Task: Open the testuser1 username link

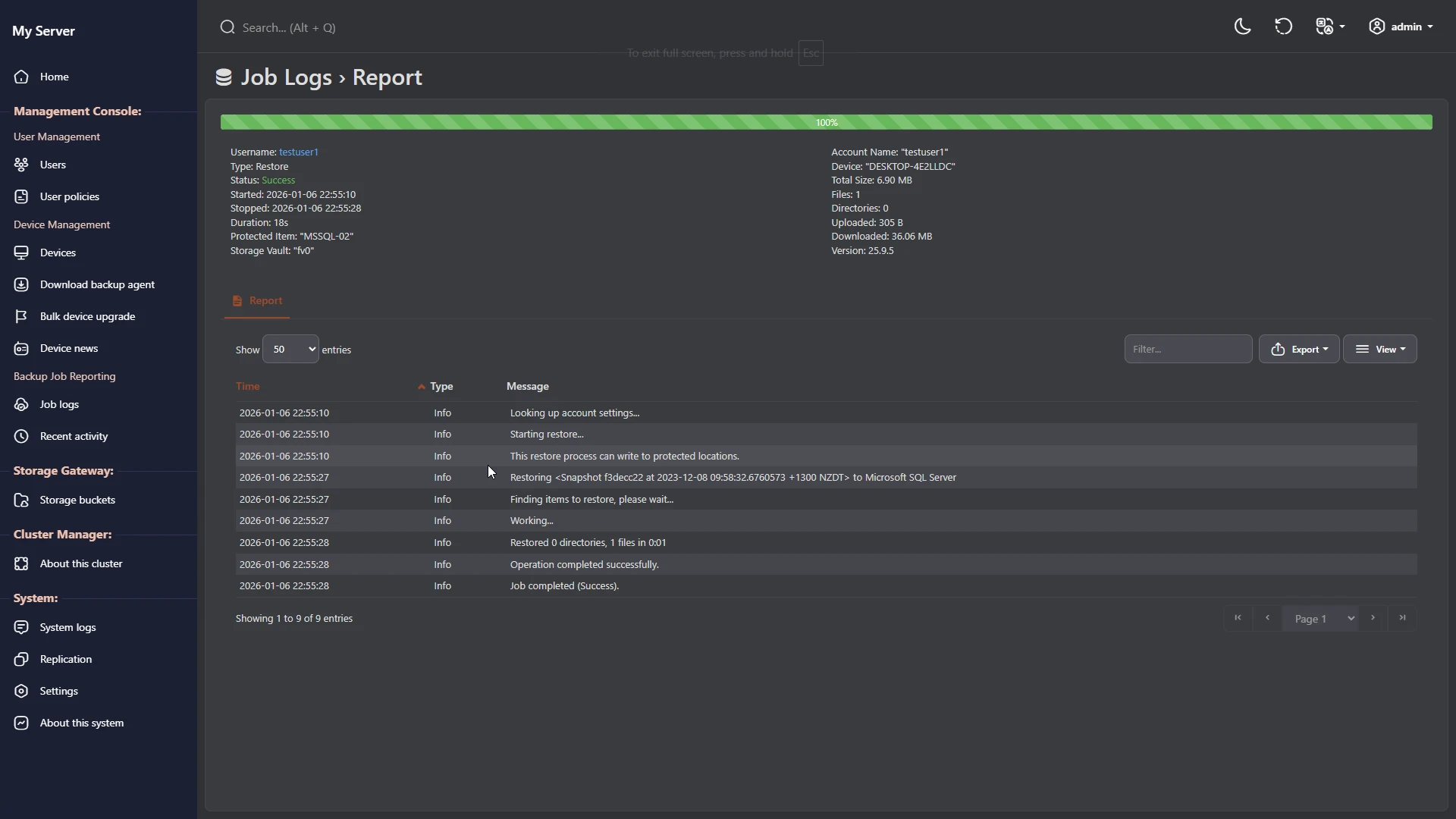Action: [299, 152]
